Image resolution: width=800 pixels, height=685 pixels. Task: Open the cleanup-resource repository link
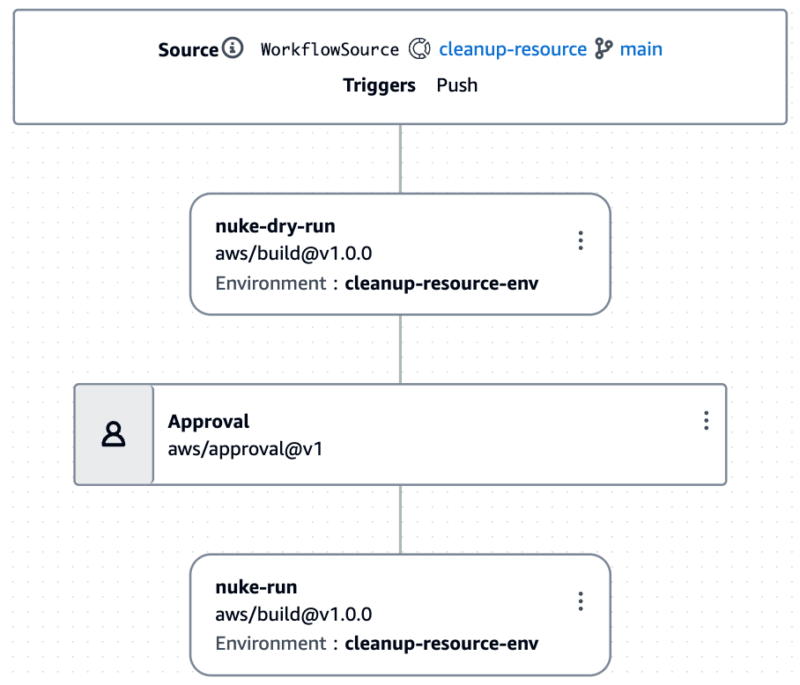coord(513,49)
